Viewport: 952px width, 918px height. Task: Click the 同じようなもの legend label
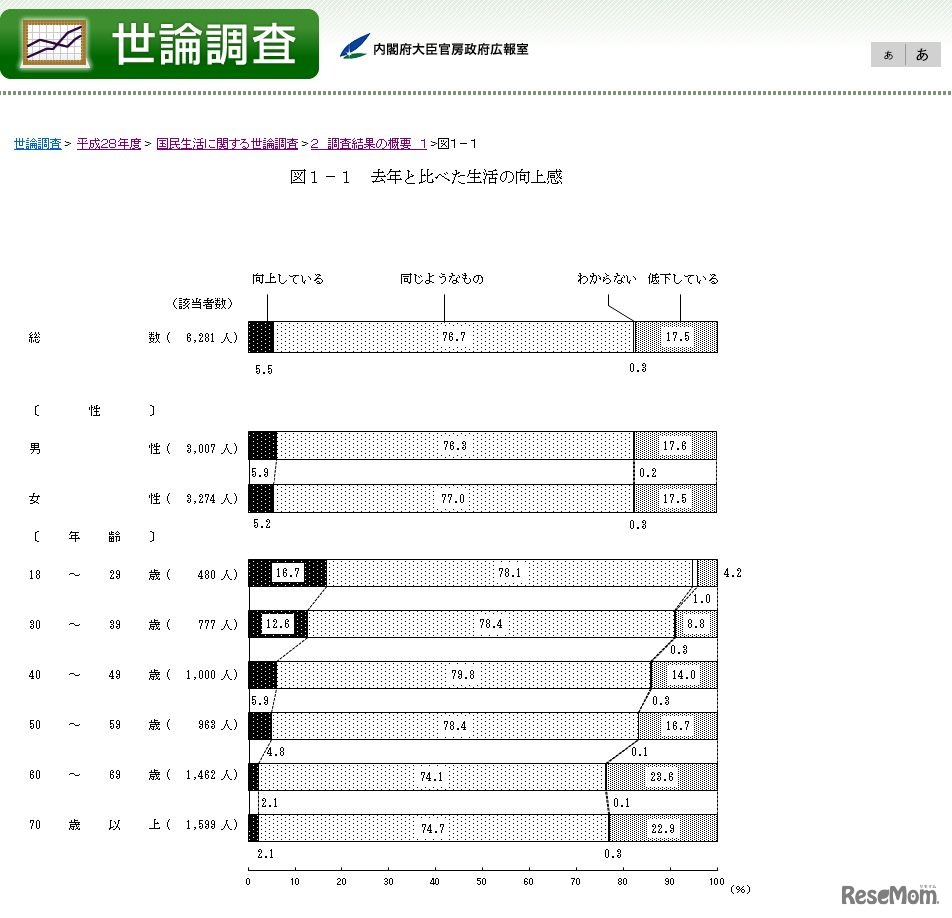point(442,279)
